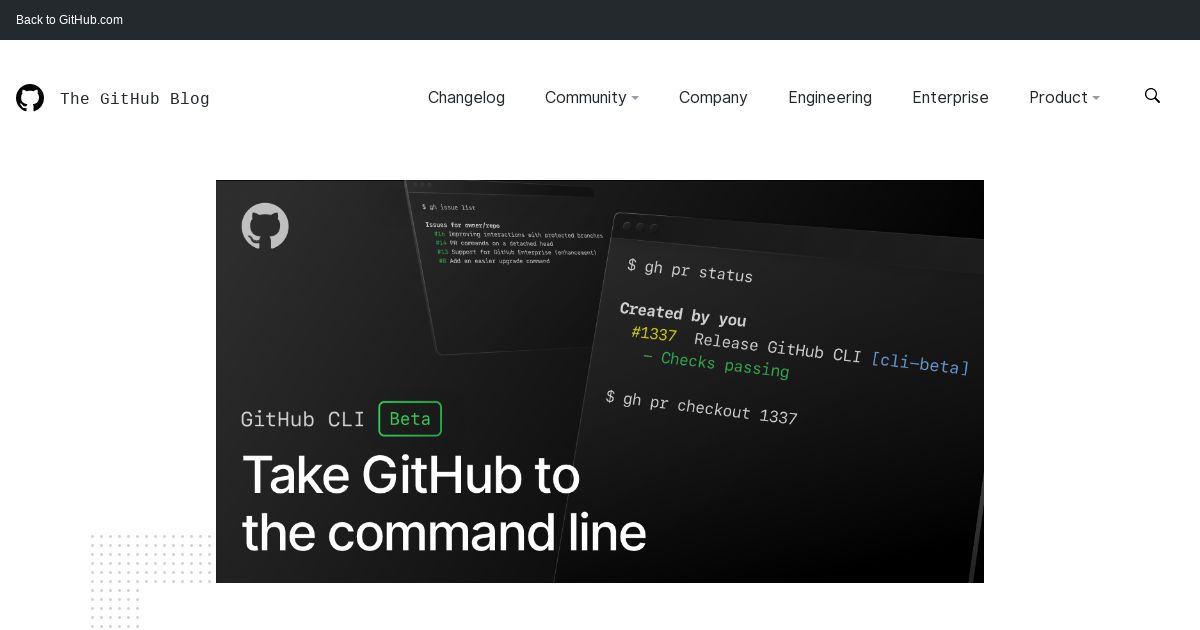
Task: Go back to GitHub.com
Action: coord(69,20)
